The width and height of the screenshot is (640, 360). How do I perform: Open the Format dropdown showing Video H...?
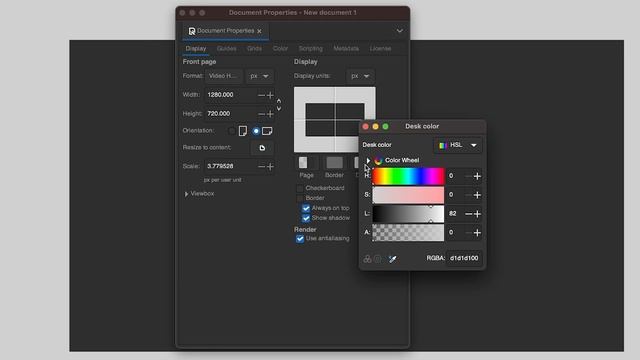pyautogui.click(x=224, y=76)
